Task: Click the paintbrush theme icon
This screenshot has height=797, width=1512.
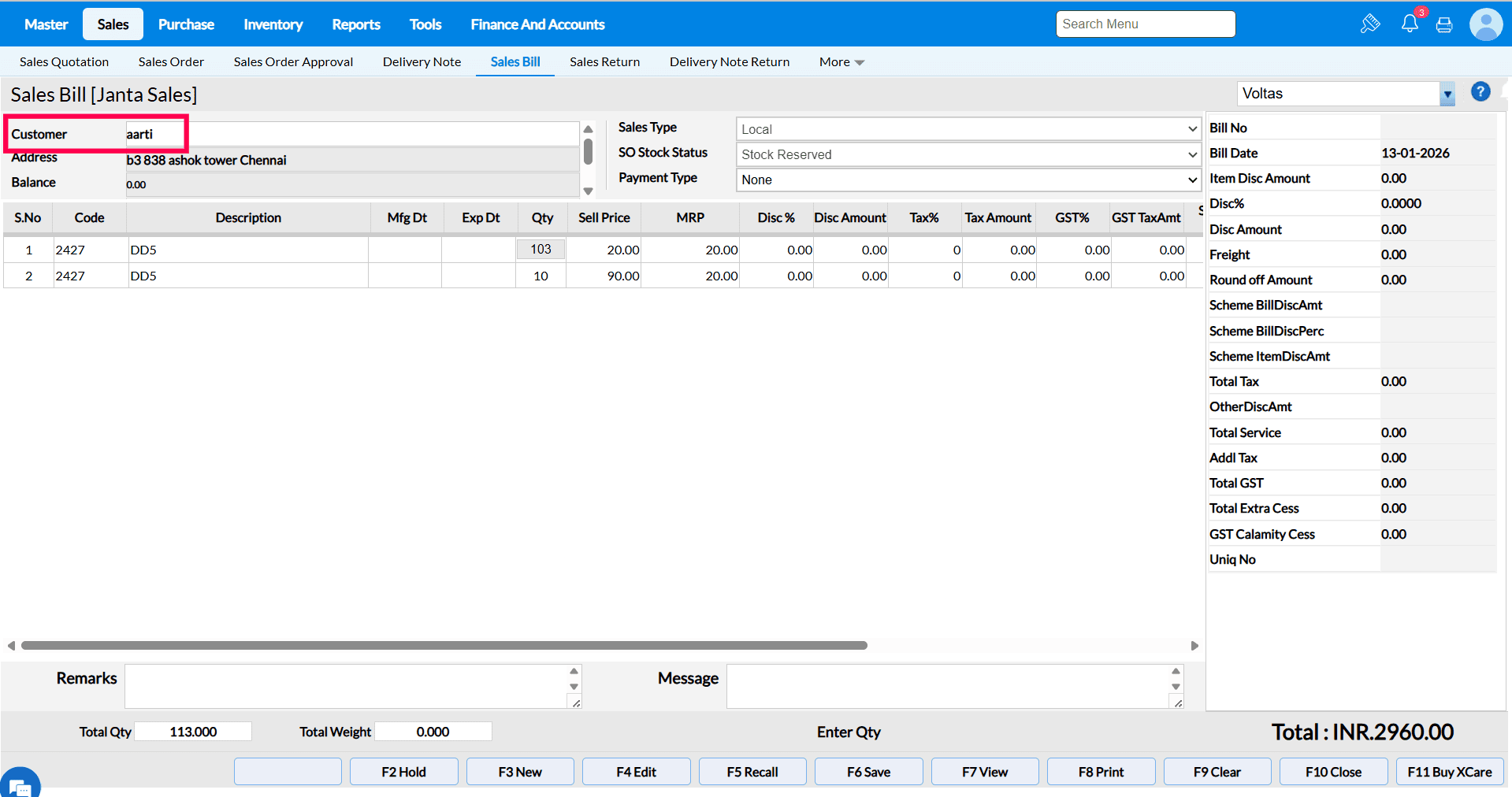Action: [x=1369, y=24]
